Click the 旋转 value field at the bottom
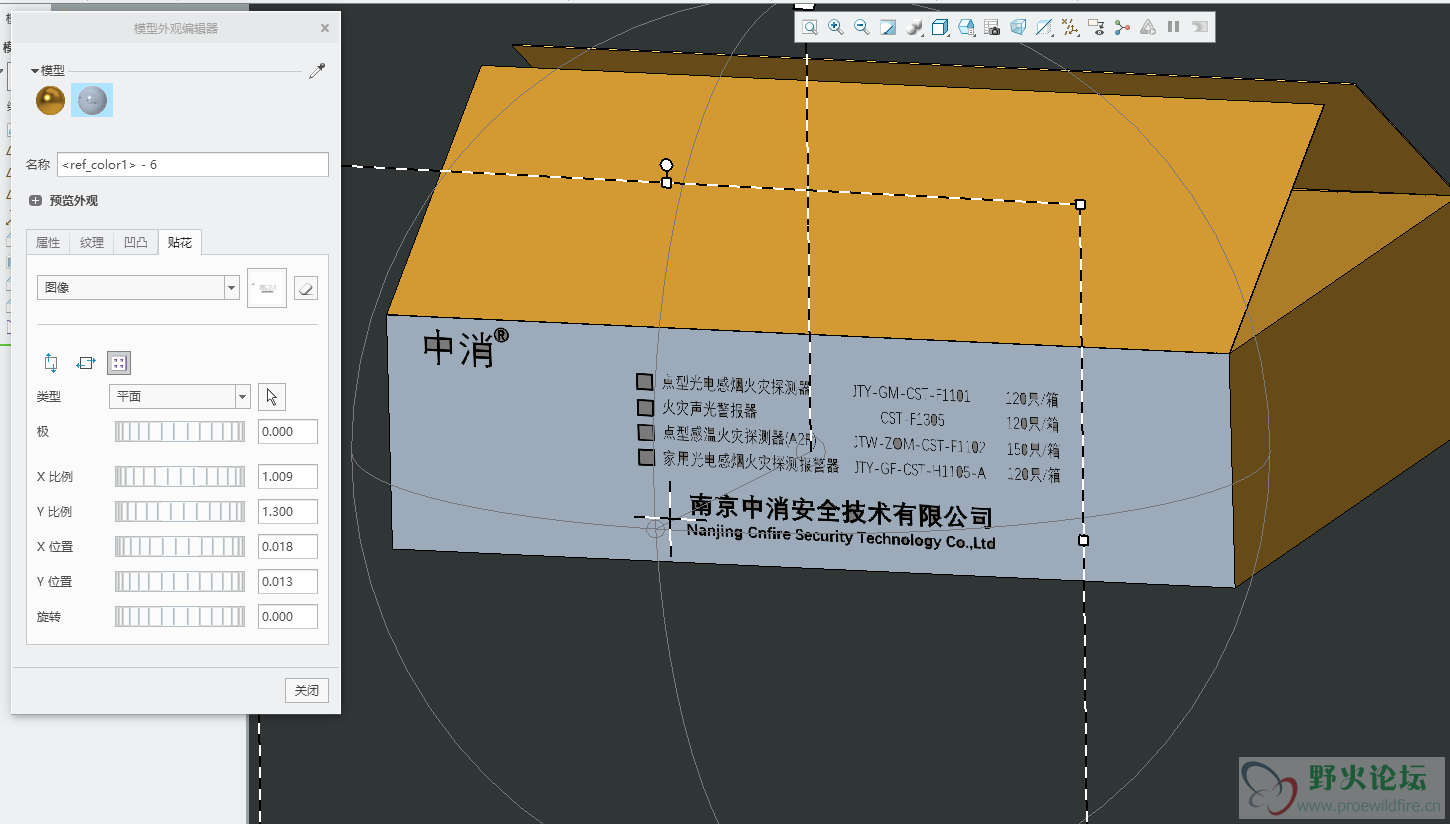This screenshot has height=824, width=1450. coord(288,617)
